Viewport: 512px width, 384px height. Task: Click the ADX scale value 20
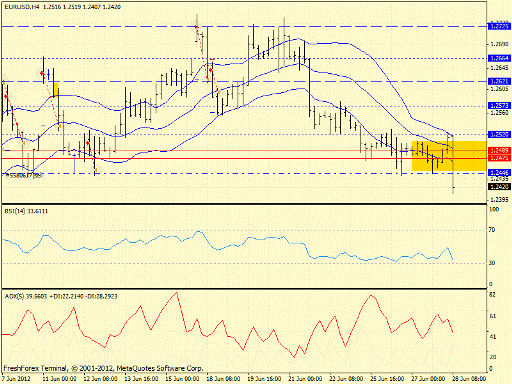point(492,357)
